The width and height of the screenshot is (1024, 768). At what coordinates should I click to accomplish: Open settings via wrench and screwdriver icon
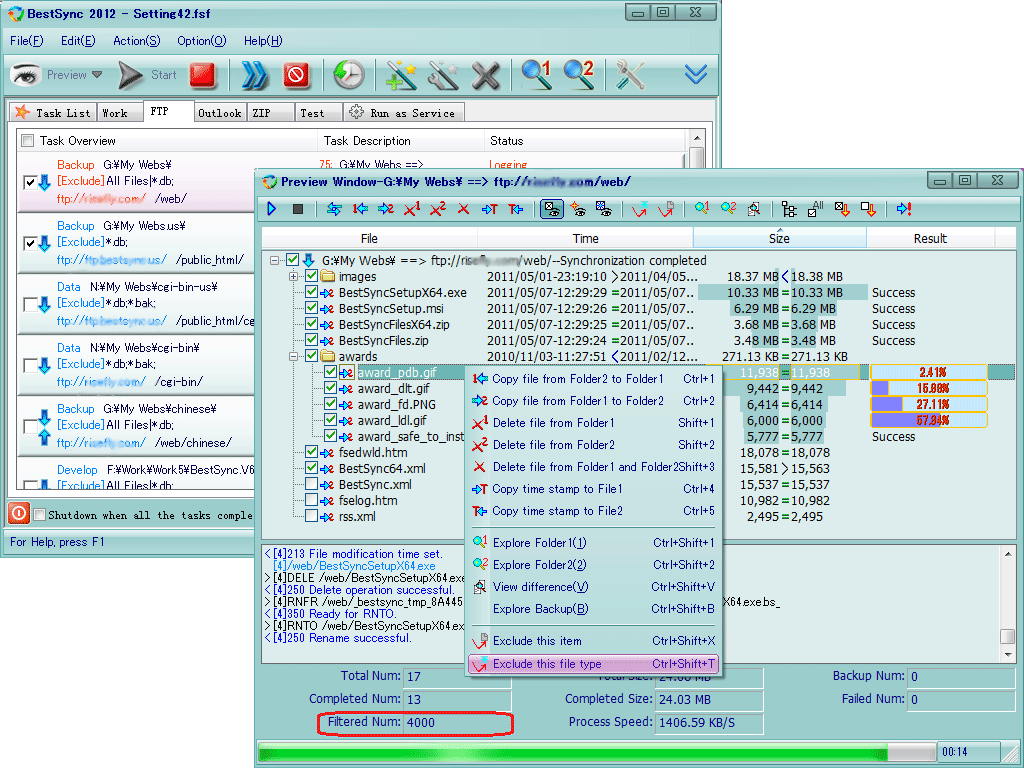pos(630,75)
